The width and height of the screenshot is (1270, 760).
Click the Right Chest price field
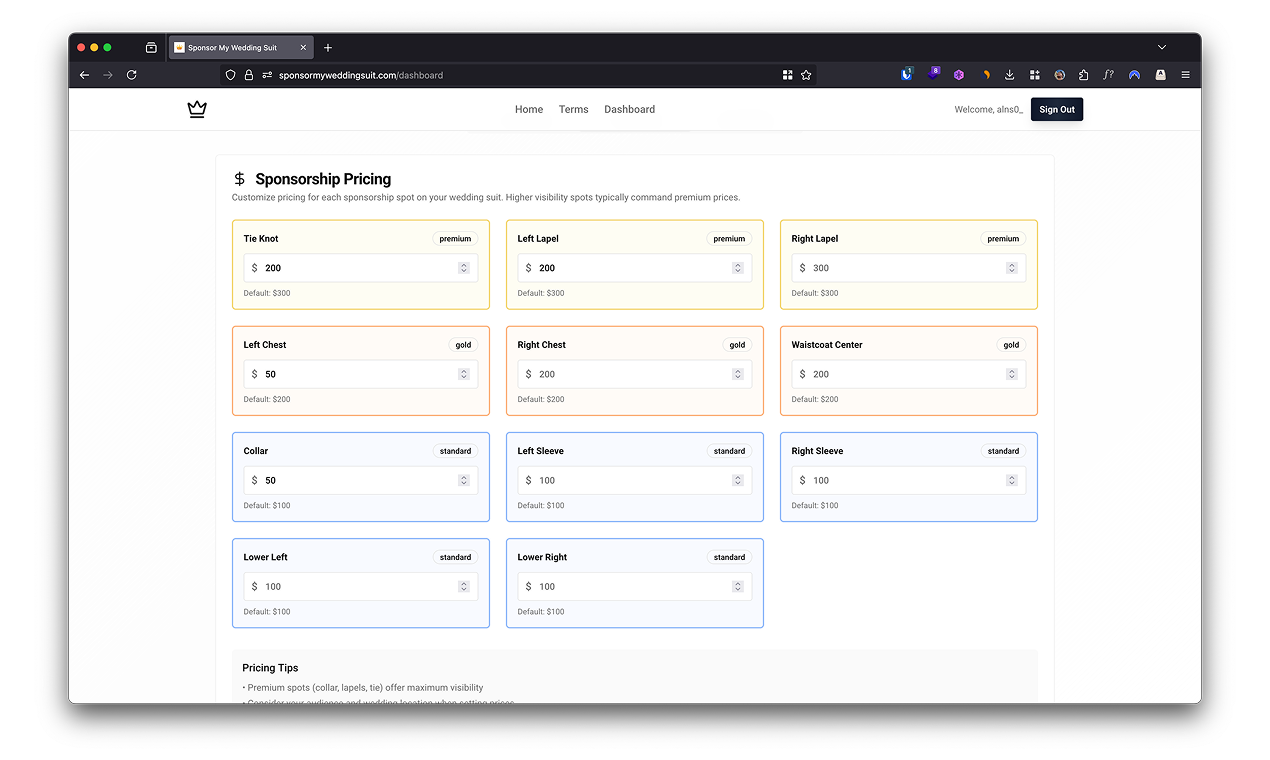(635, 374)
